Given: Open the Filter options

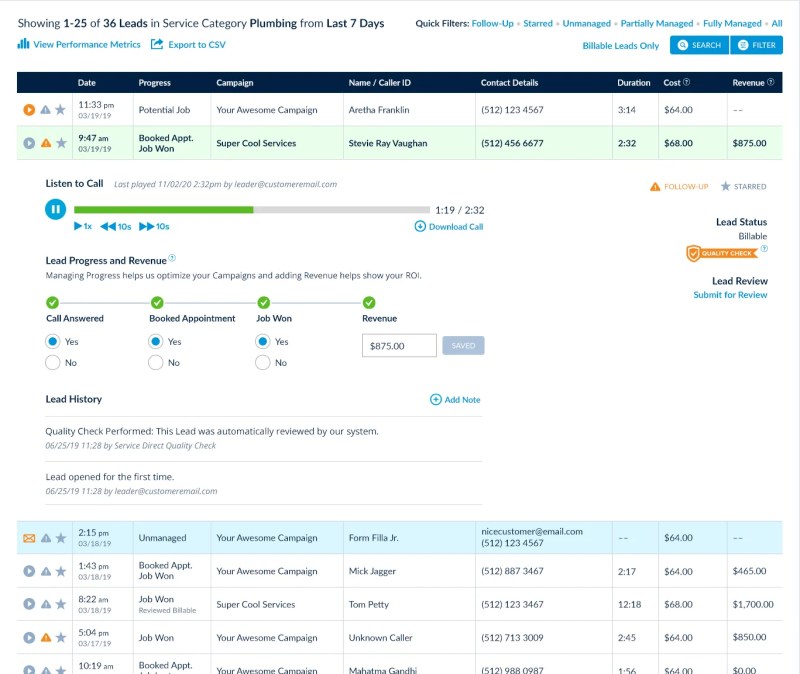Looking at the screenshot, I should (x=757, y=45).
